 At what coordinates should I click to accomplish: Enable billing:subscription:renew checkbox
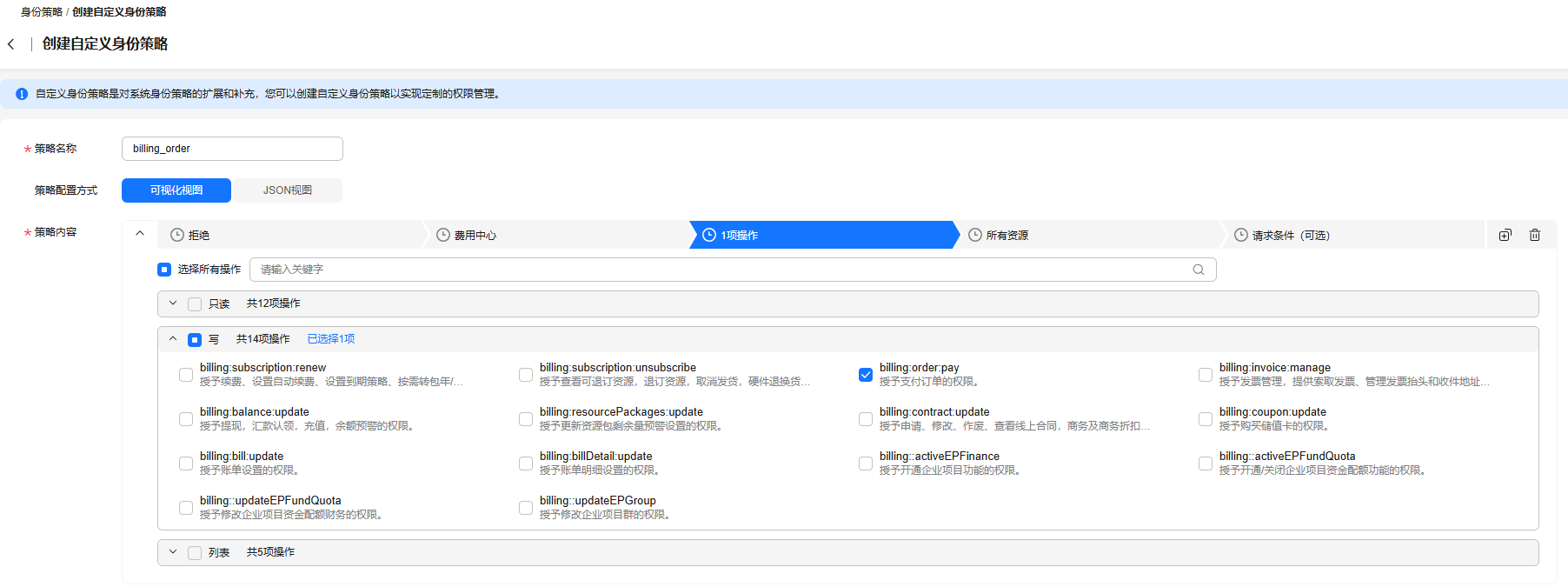[186, 375]
